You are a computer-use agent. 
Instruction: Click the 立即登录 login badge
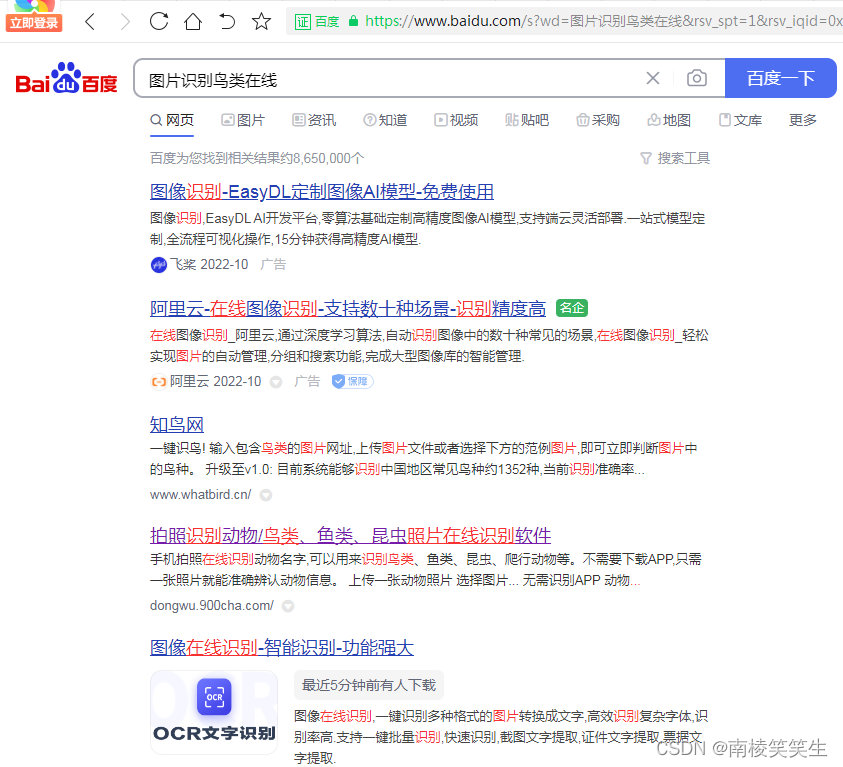click(34, 23)
